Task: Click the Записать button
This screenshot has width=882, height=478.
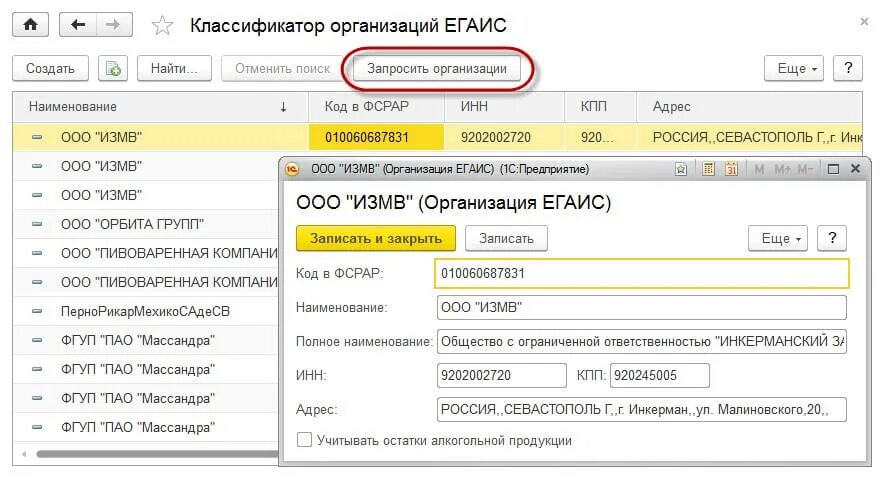Action: point(506,238)
